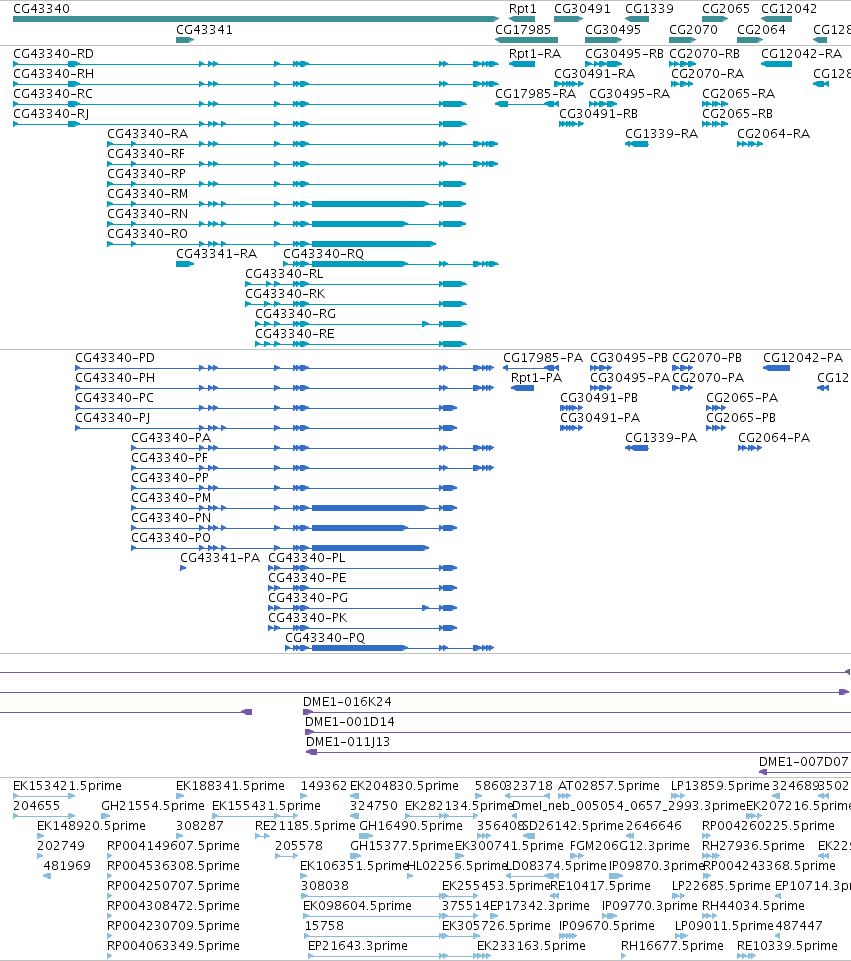The width and height of the screenshot is (851, 961).
Task: Click protein CG43340-PC label
Action: pyautogui.click(x=115, y=398)
